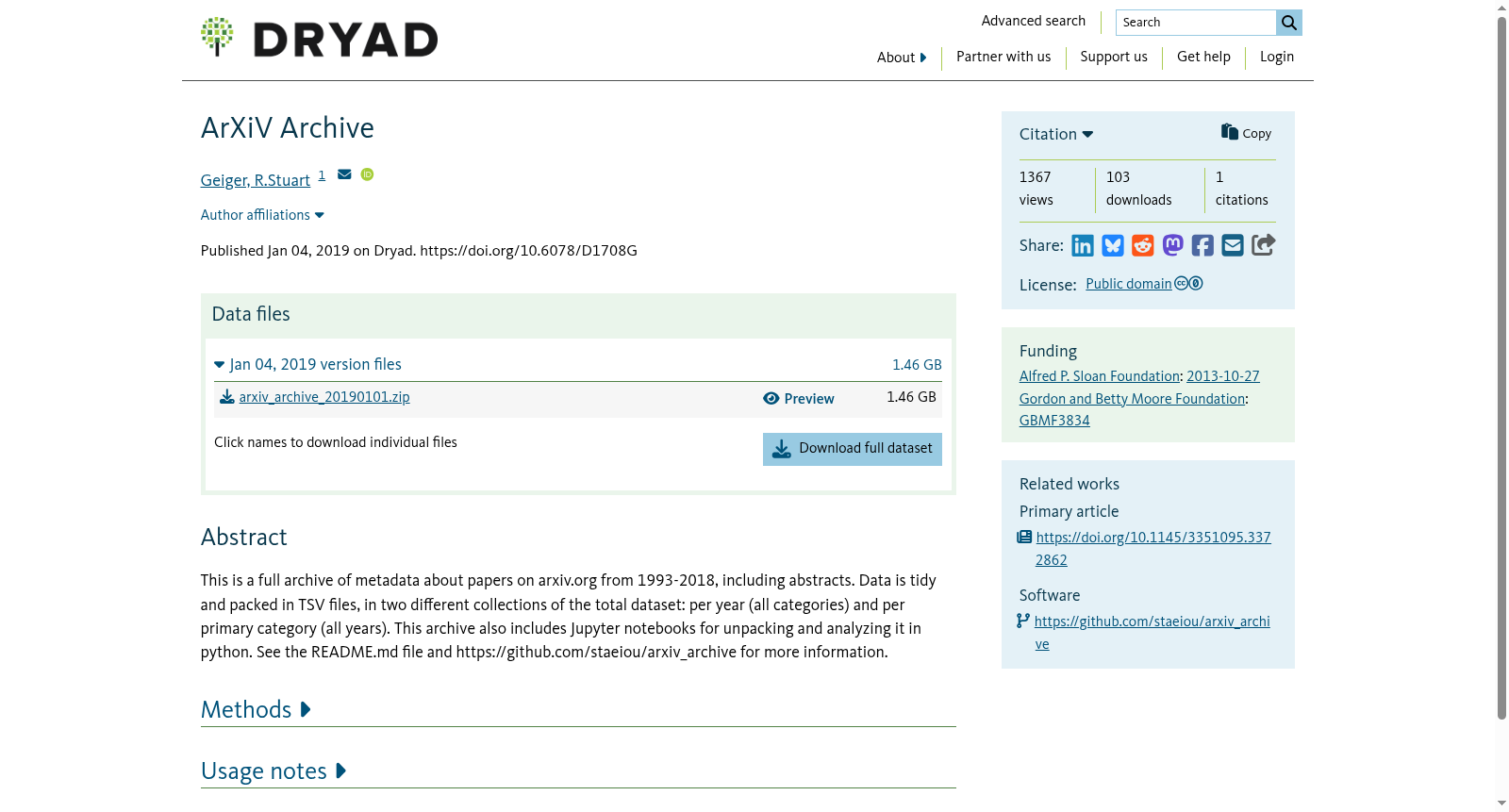The image size is (1509, 812).
Task: Open the primary article DOI link
Action: pyautogui.click(x=1152, y=549)
